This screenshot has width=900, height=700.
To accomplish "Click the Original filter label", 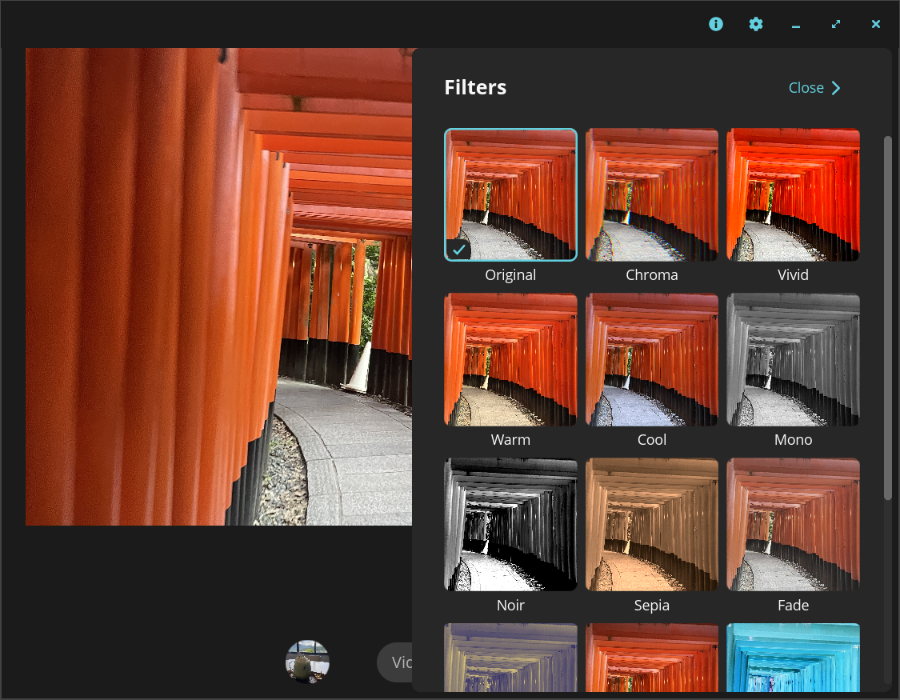I will 510,275.
